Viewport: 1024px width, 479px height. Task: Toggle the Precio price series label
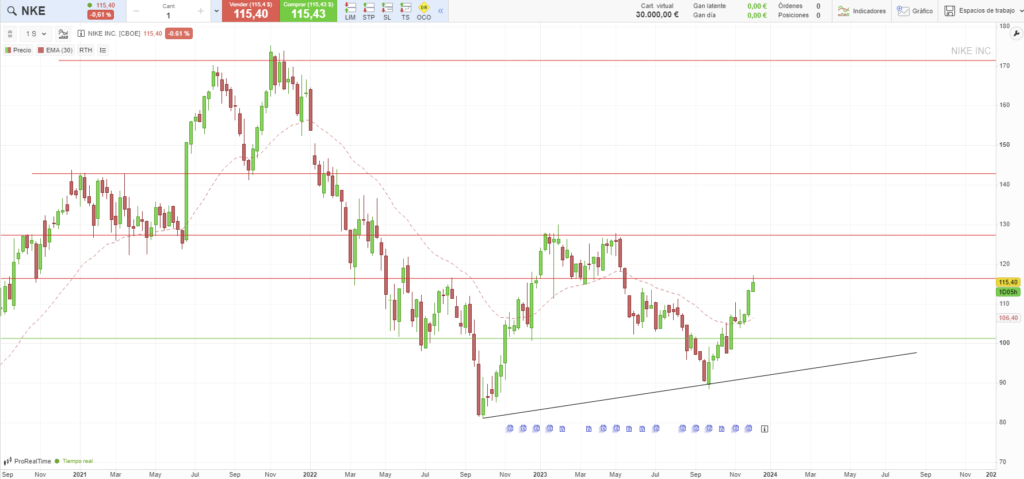click(x=19, y=49)
